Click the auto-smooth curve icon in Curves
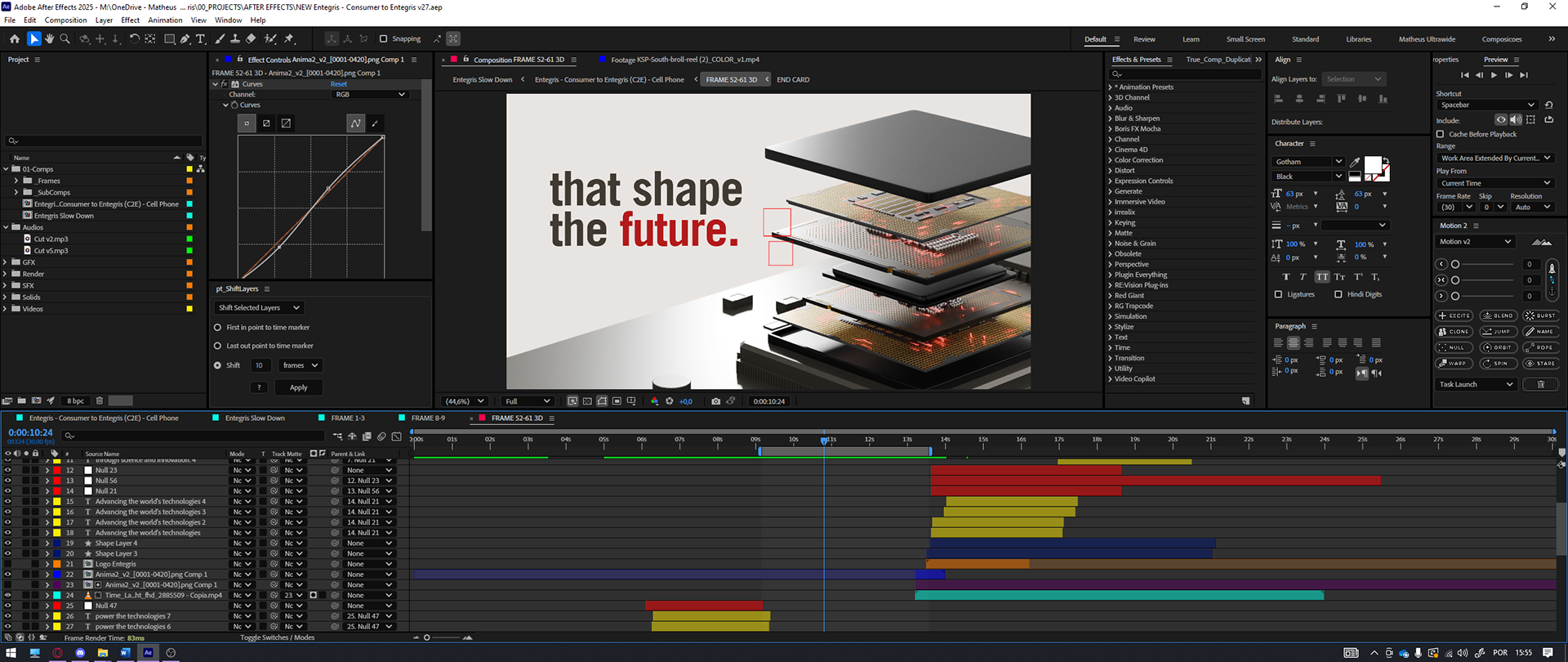This screenshot has height=662, width=1568. [x=355, y=123]
